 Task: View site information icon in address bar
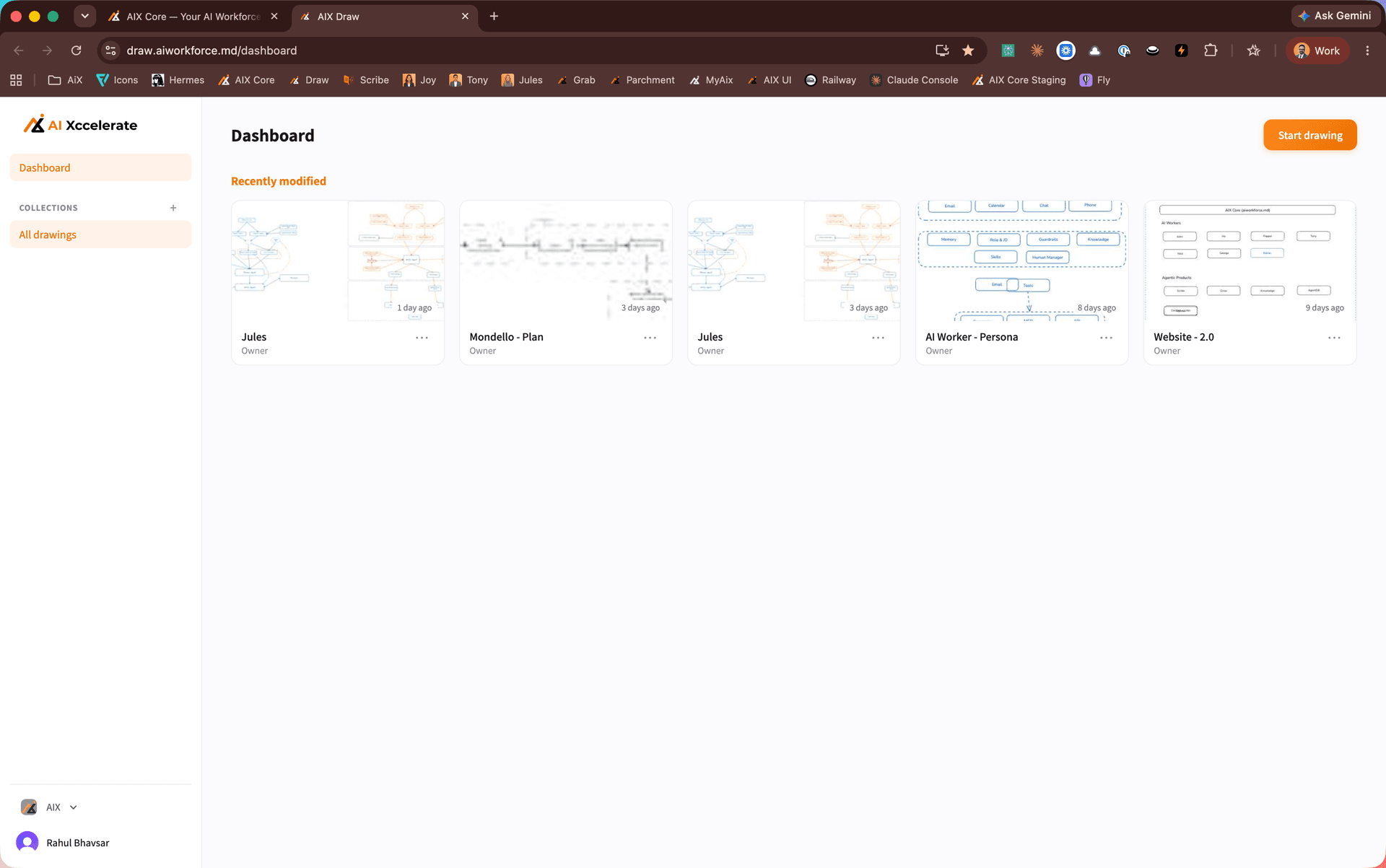tap(110, 51)
